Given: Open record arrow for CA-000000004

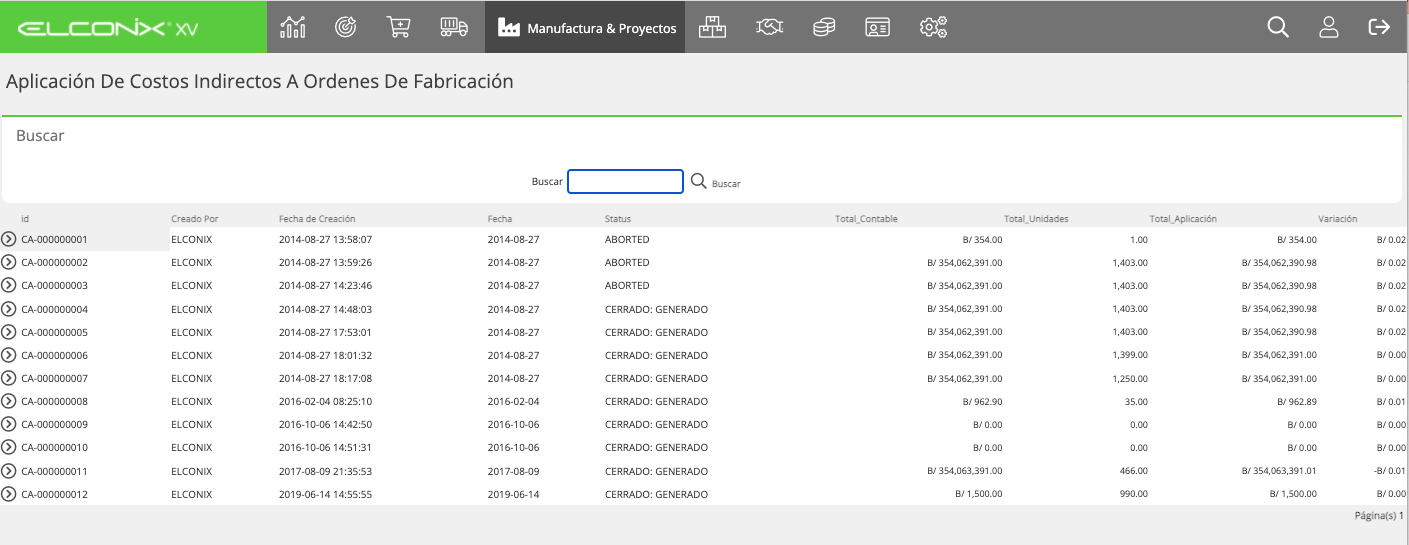Looking at the screenshot, I should pyautogui.click(x=9, y=309).
